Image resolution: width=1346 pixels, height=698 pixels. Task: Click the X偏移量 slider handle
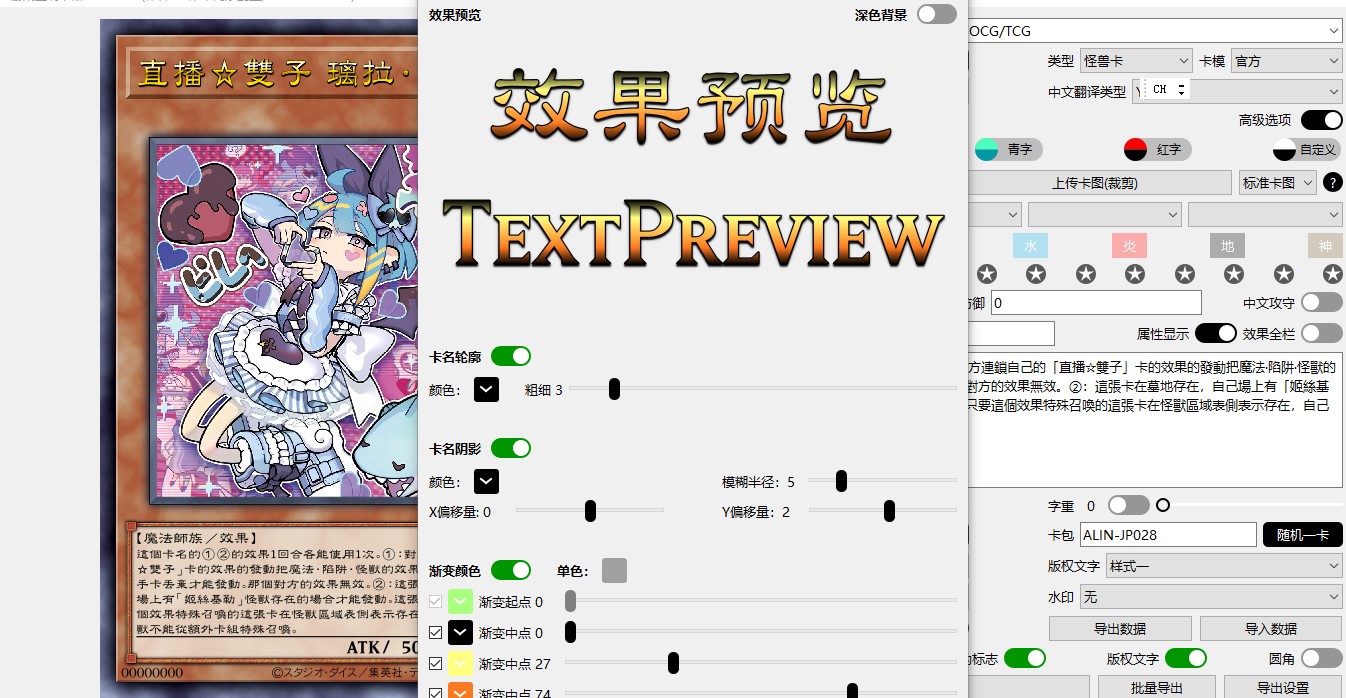(590, 512)
